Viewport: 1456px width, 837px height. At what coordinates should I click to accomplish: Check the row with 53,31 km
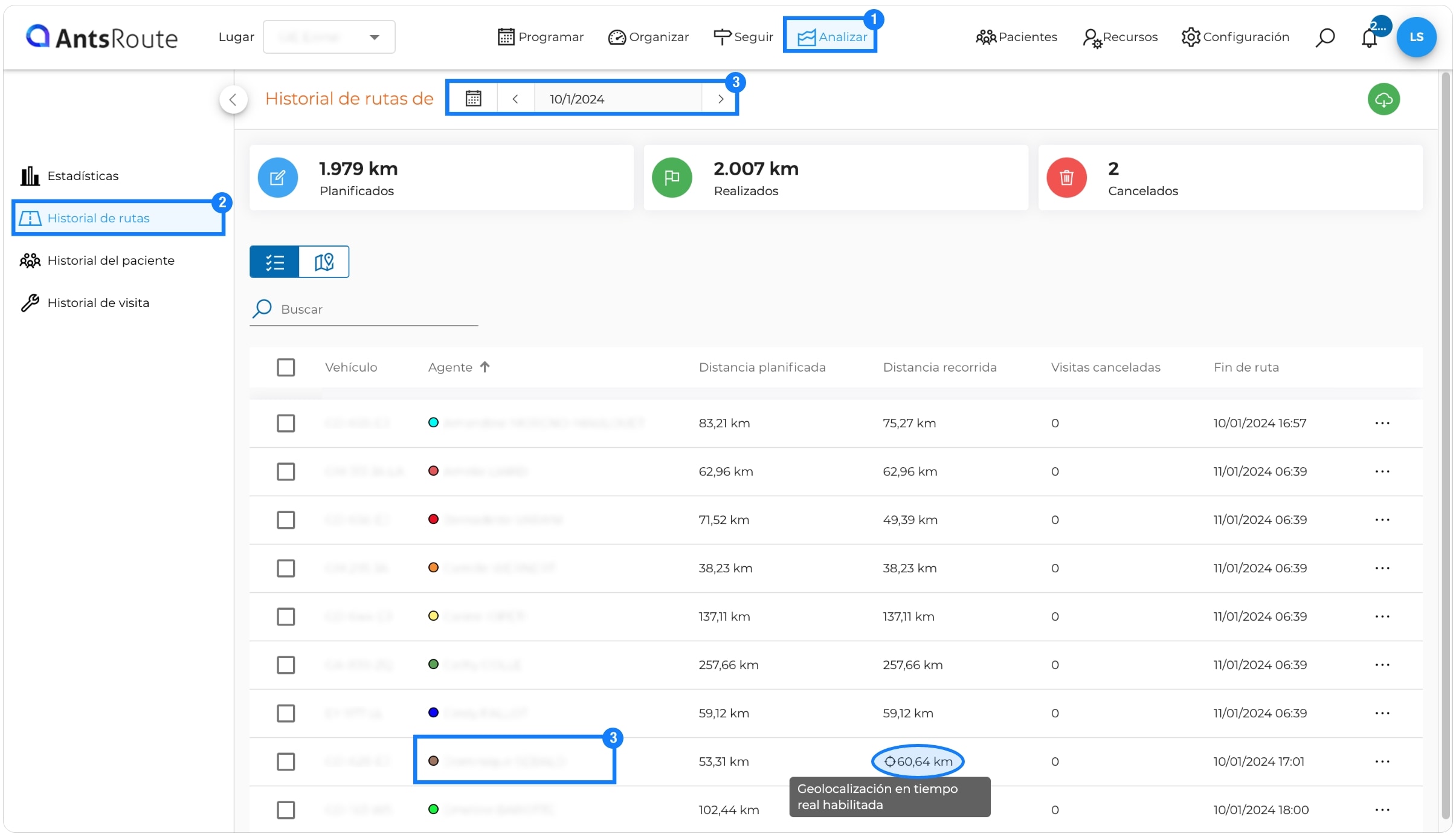click(x=286, y=761)
